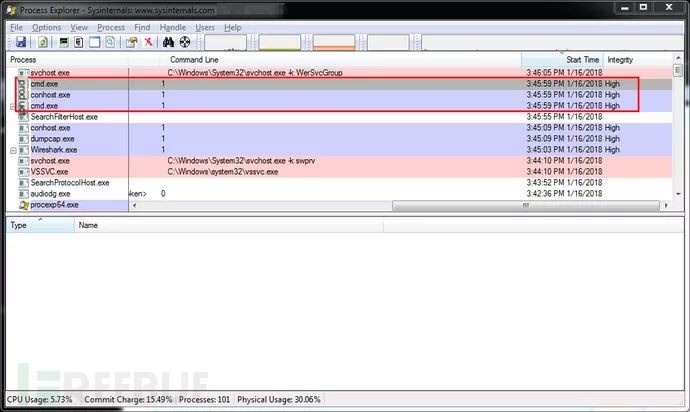Viewport: 690px width, 412px height.
Task: Click the VSSVC.exe process icon
Action: coord(24,172)
